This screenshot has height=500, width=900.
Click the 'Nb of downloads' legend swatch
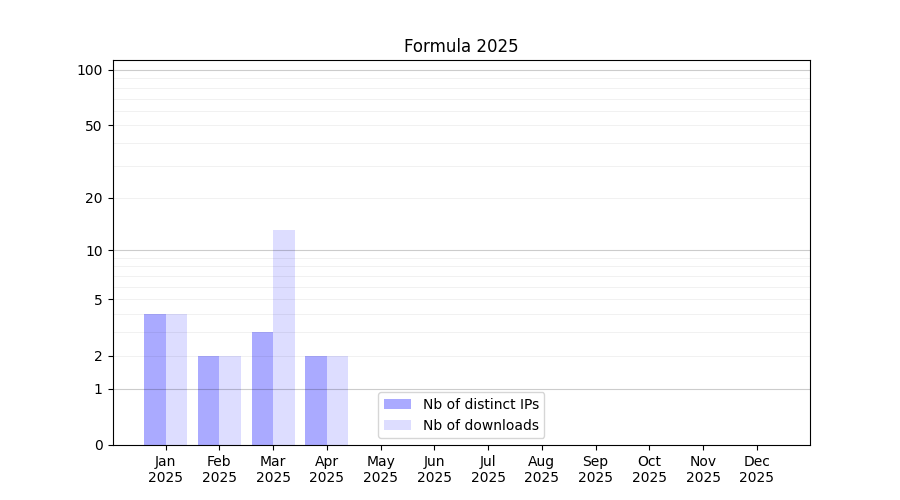click(397, 425)
